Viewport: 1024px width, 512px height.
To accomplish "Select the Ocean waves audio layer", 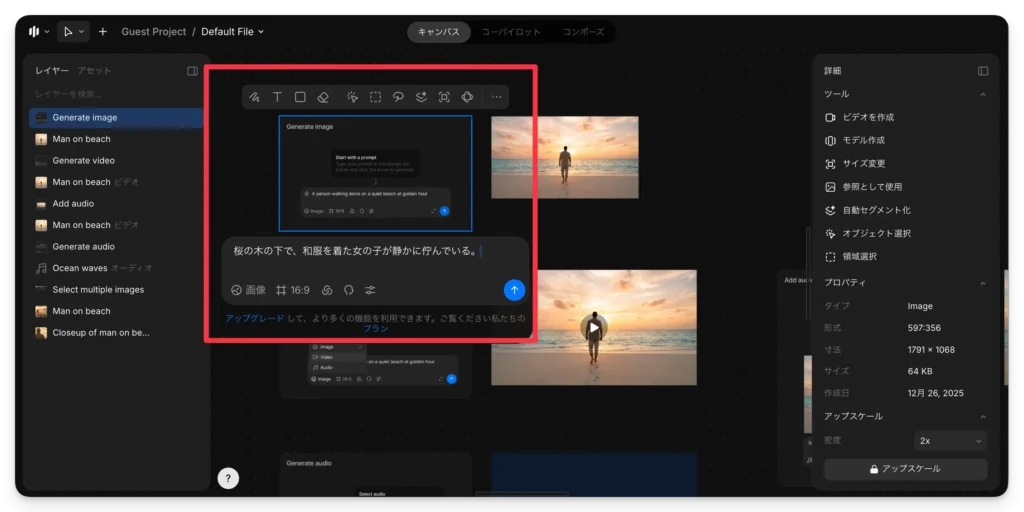I will [x=116, y=268].
